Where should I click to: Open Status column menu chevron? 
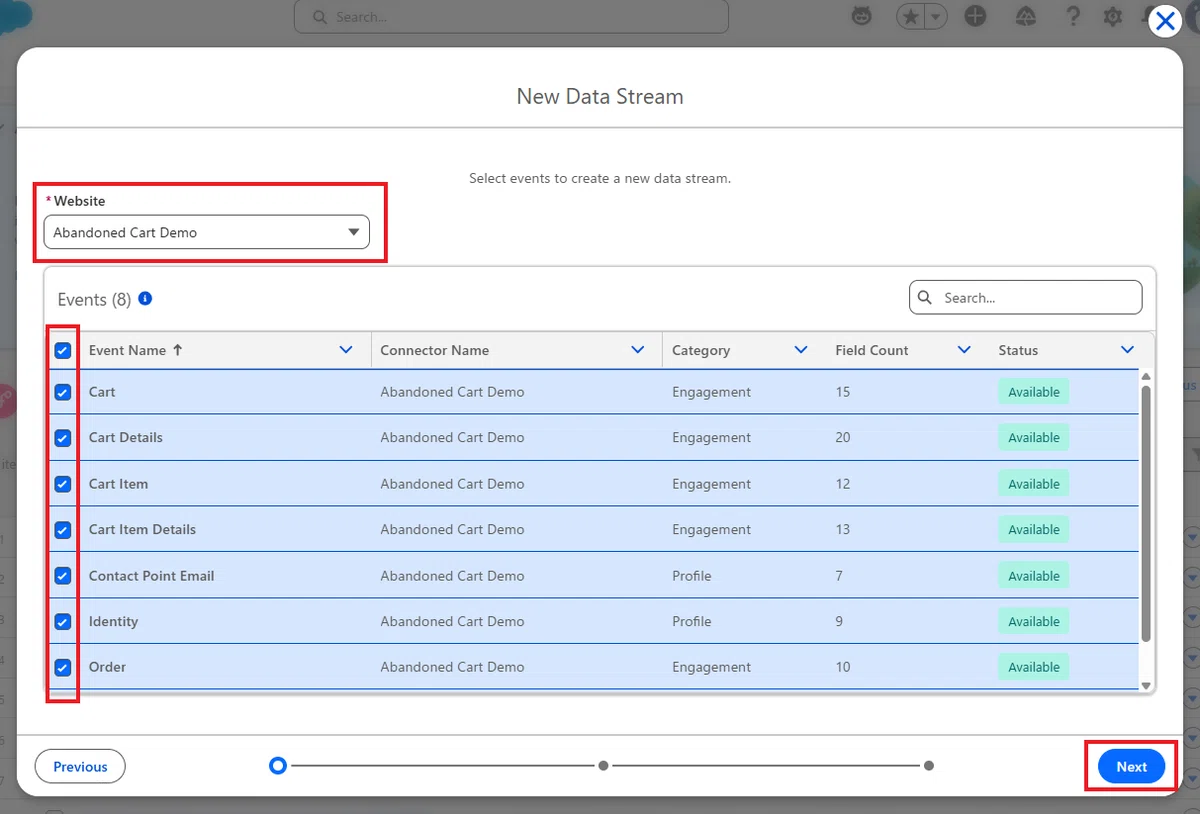[x=1128, y=350]
